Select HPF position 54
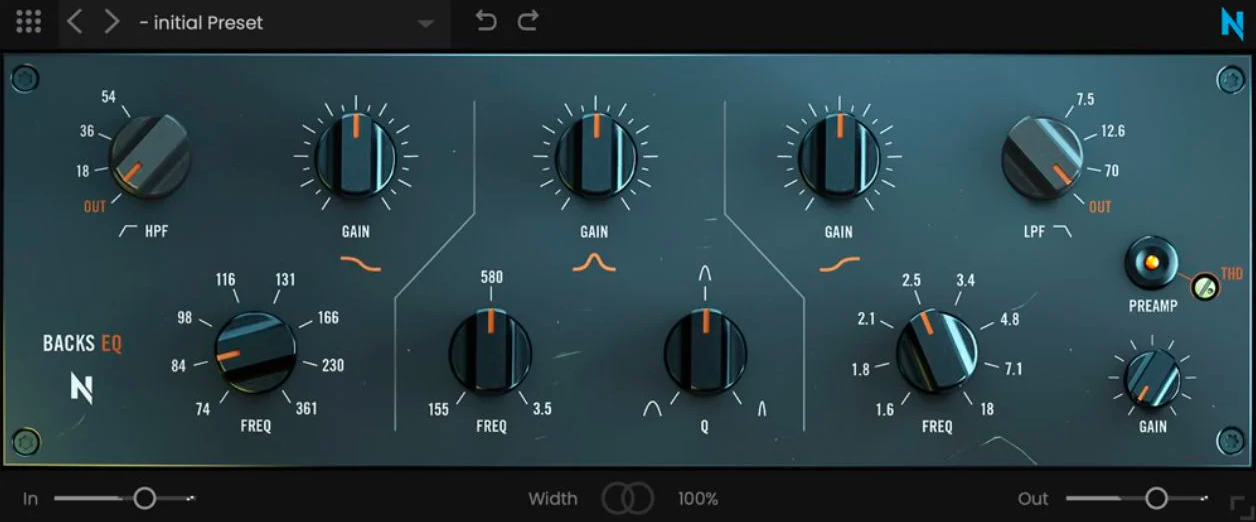 (x=109, y=97)
